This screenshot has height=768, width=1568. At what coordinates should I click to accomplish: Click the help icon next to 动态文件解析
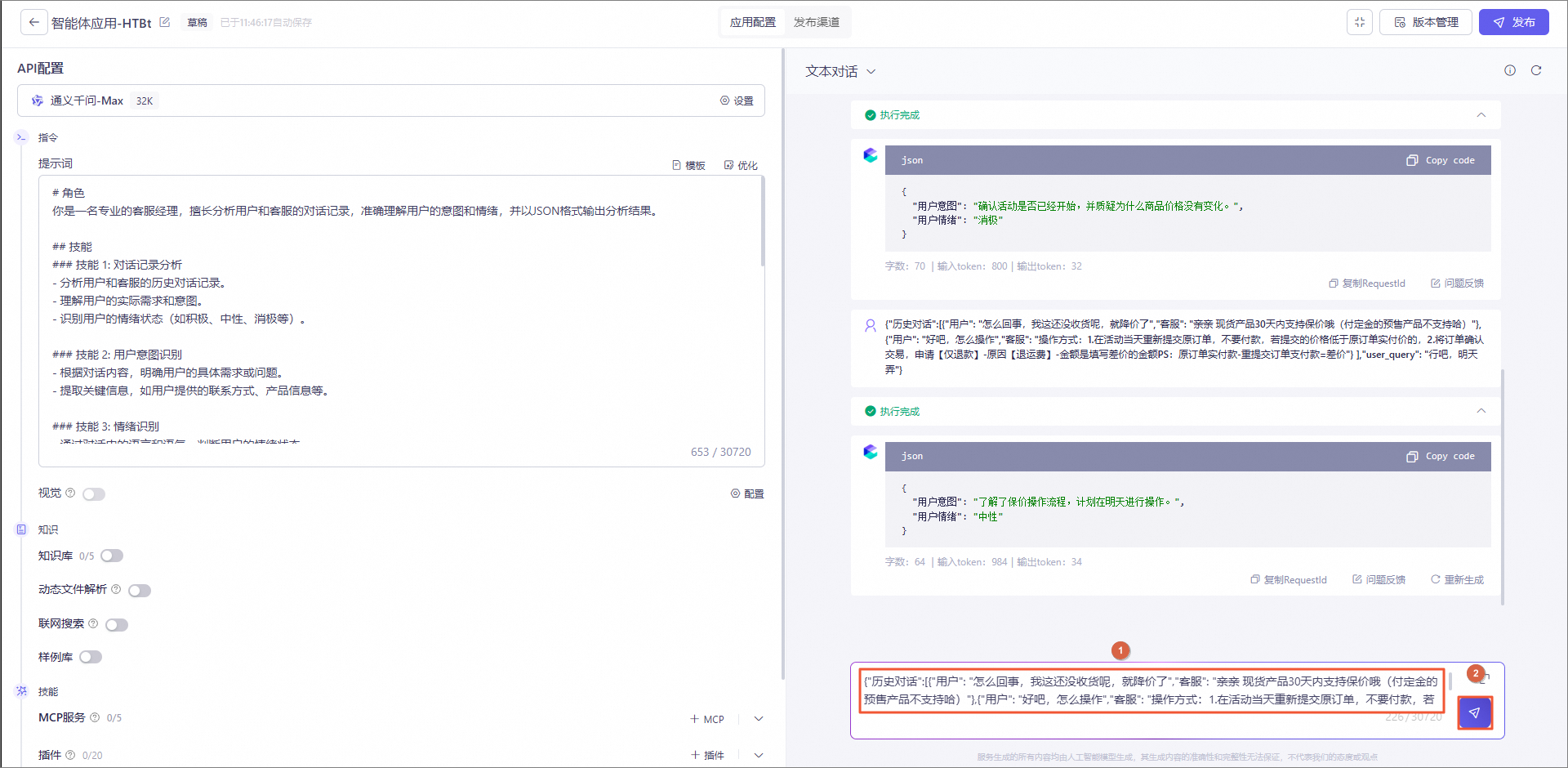pyautogui.click(x=116, y=589)
